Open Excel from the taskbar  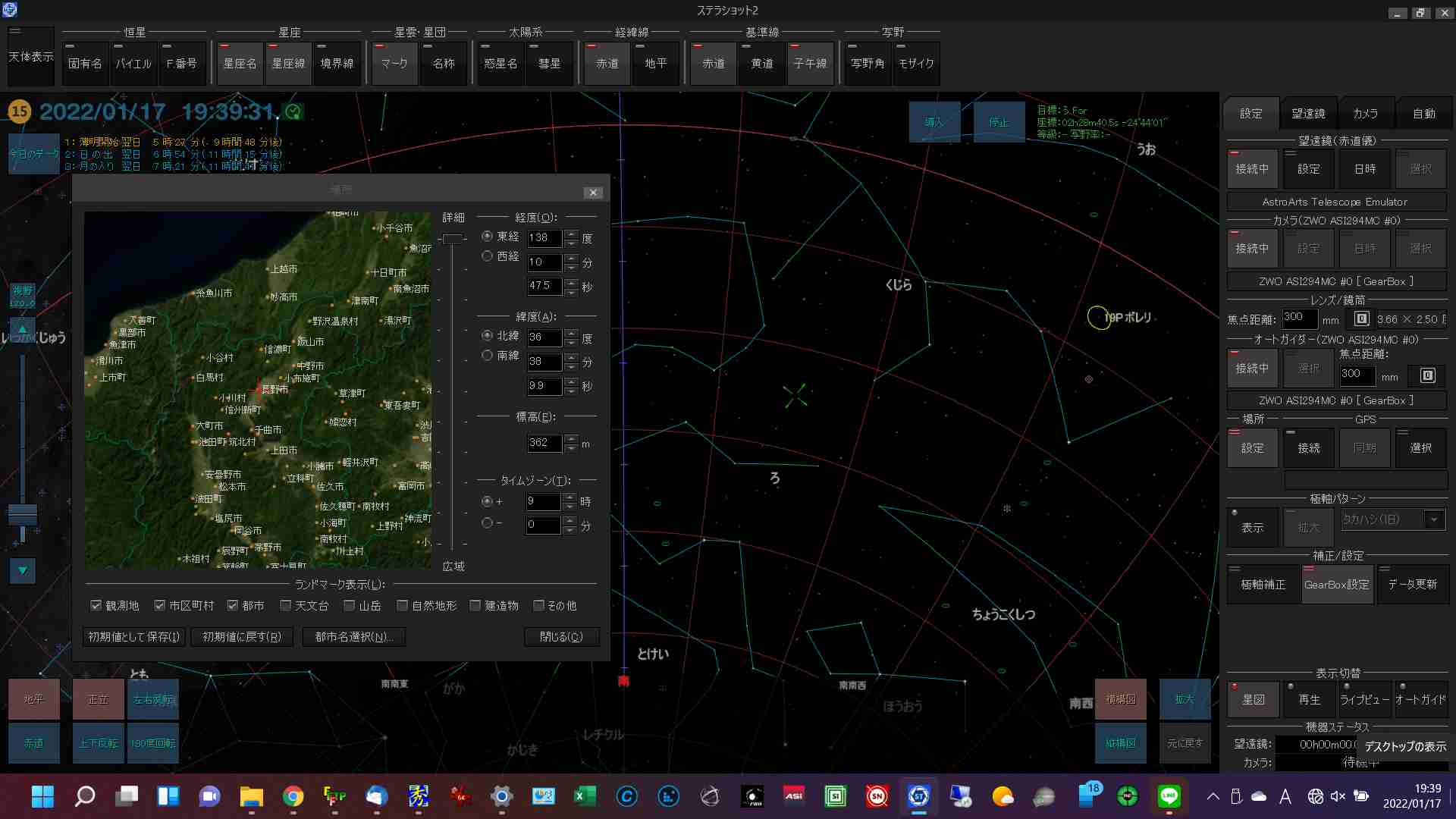(x=585, y=796)
